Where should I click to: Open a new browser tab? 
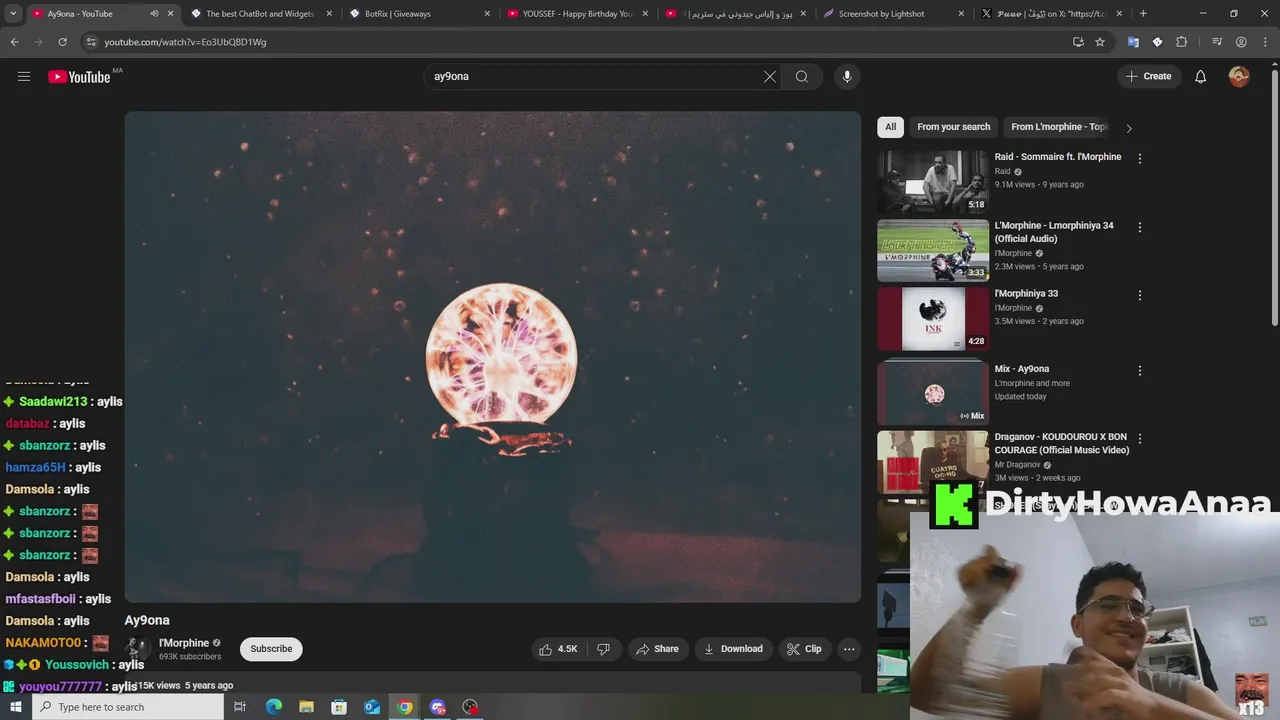point(1143,14)
